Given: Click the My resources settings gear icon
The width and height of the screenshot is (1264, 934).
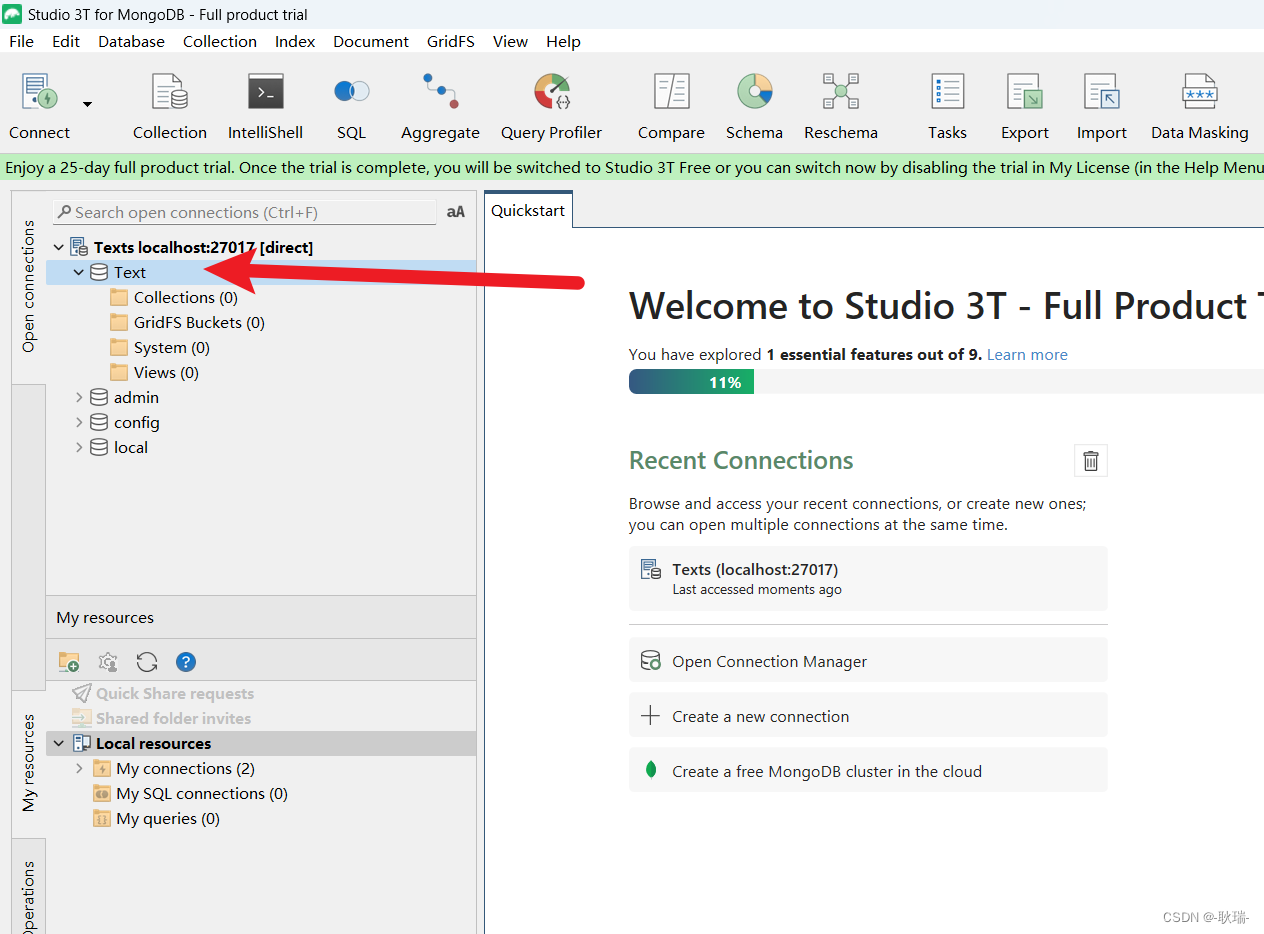Looking at the screenshot, I should 108,661.
